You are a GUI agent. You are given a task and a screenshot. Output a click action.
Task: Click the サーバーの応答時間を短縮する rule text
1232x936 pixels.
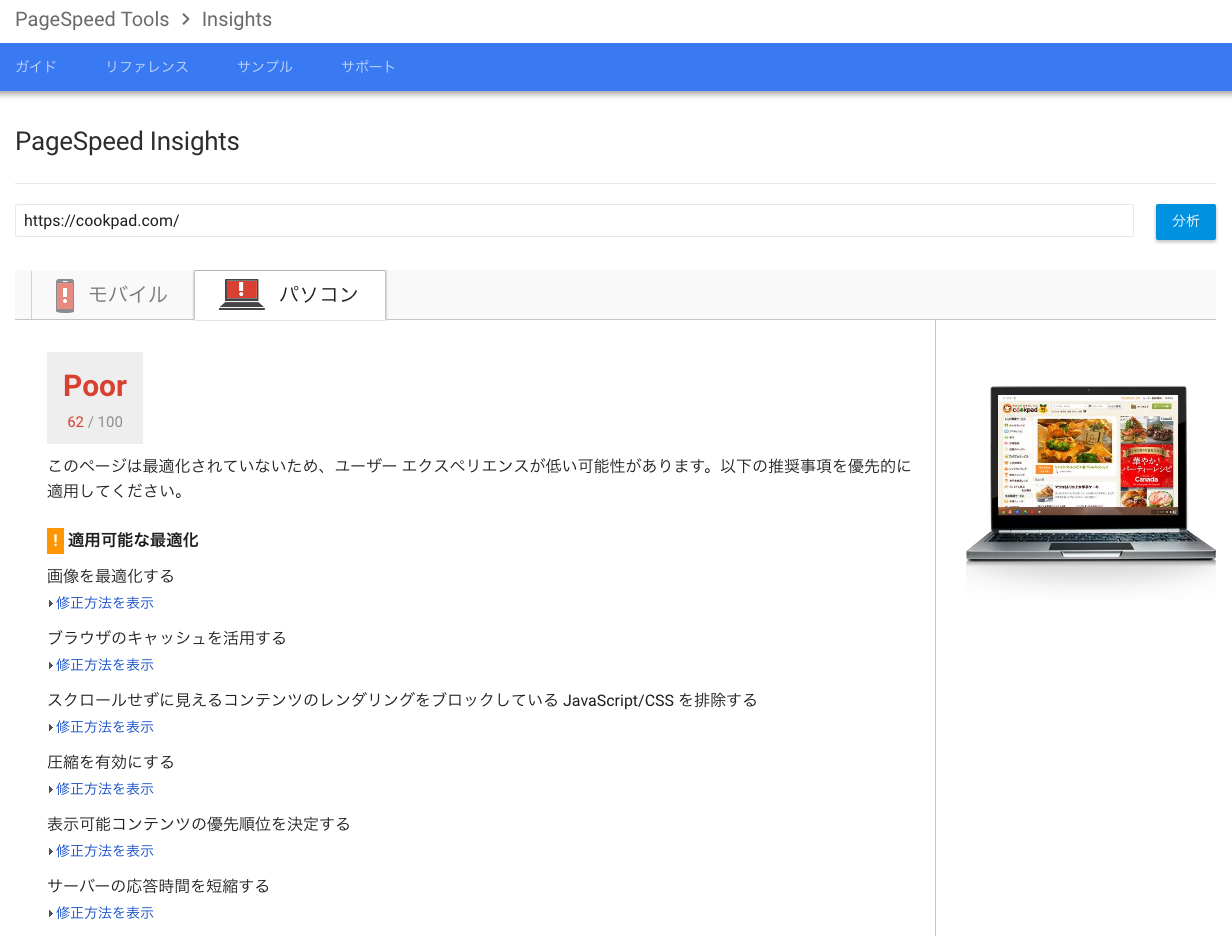pos(159,886)
